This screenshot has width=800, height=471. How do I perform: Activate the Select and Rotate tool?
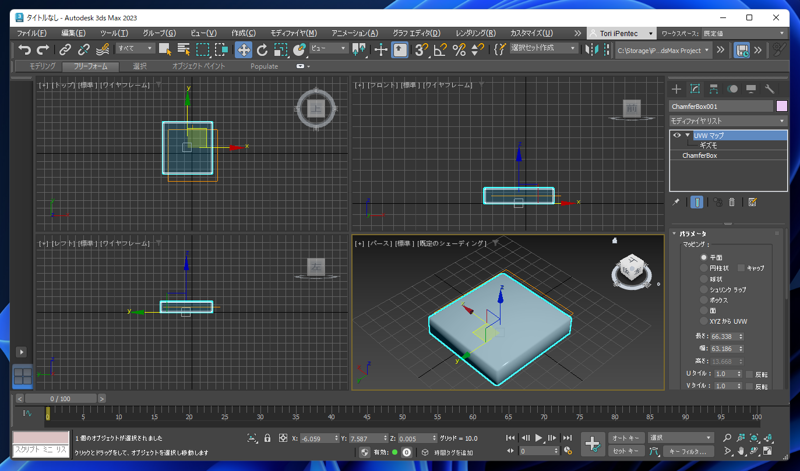tap(262, 49)
